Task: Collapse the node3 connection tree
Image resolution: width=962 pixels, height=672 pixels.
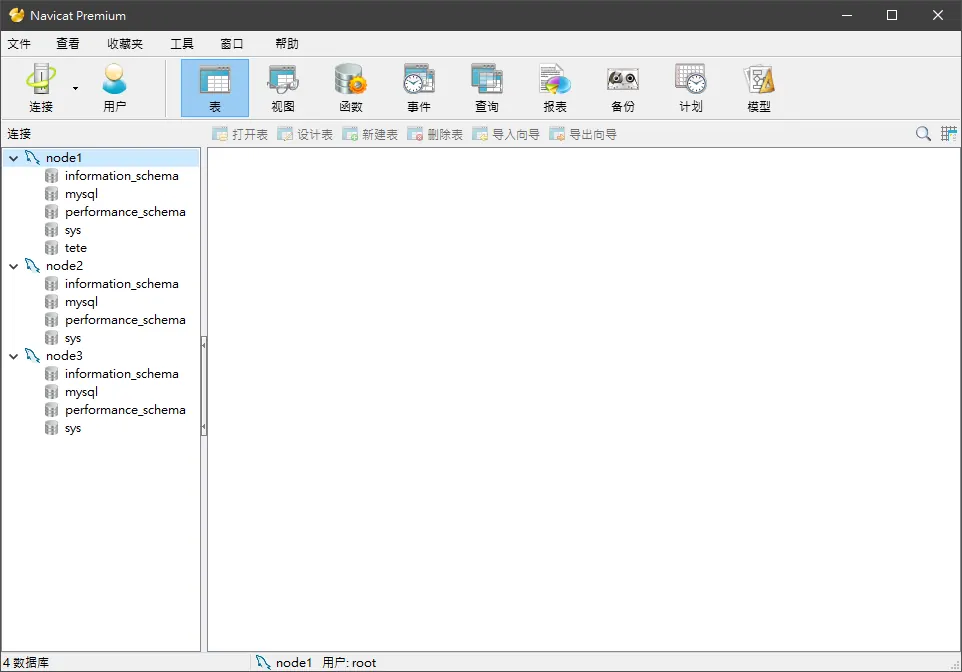Action: pos(13,357)
